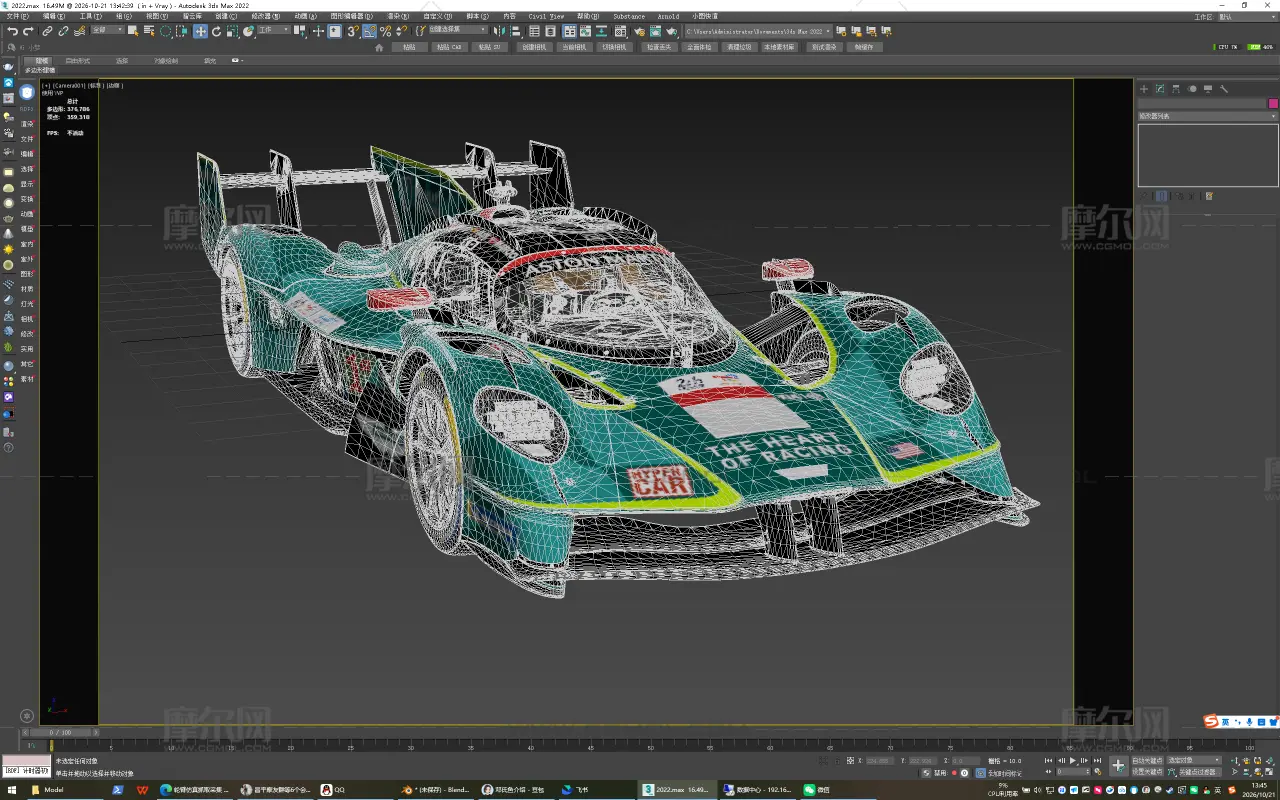Click the render teapot icon in toolbar
This screenshot has height=800, width=1280.
(672, 31)
